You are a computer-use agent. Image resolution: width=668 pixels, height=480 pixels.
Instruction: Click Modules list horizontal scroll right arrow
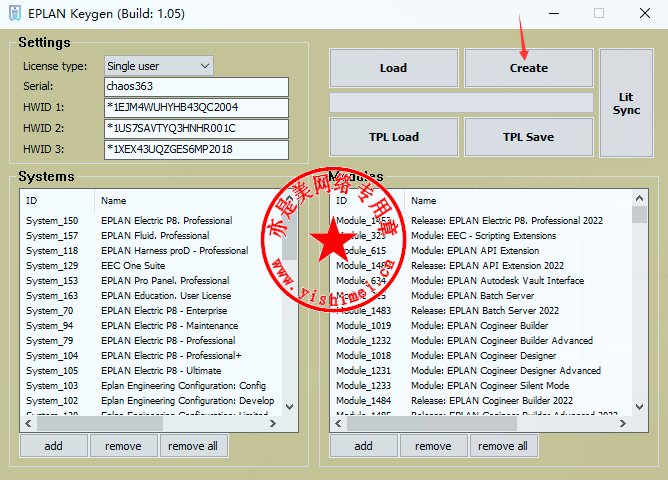[623, 423]
